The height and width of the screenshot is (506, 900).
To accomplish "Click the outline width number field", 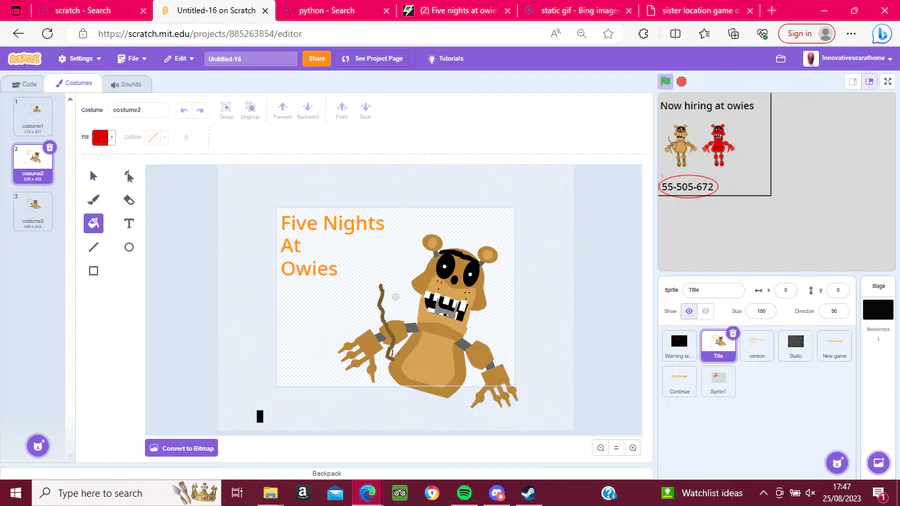I will click(x=189, y=137).
